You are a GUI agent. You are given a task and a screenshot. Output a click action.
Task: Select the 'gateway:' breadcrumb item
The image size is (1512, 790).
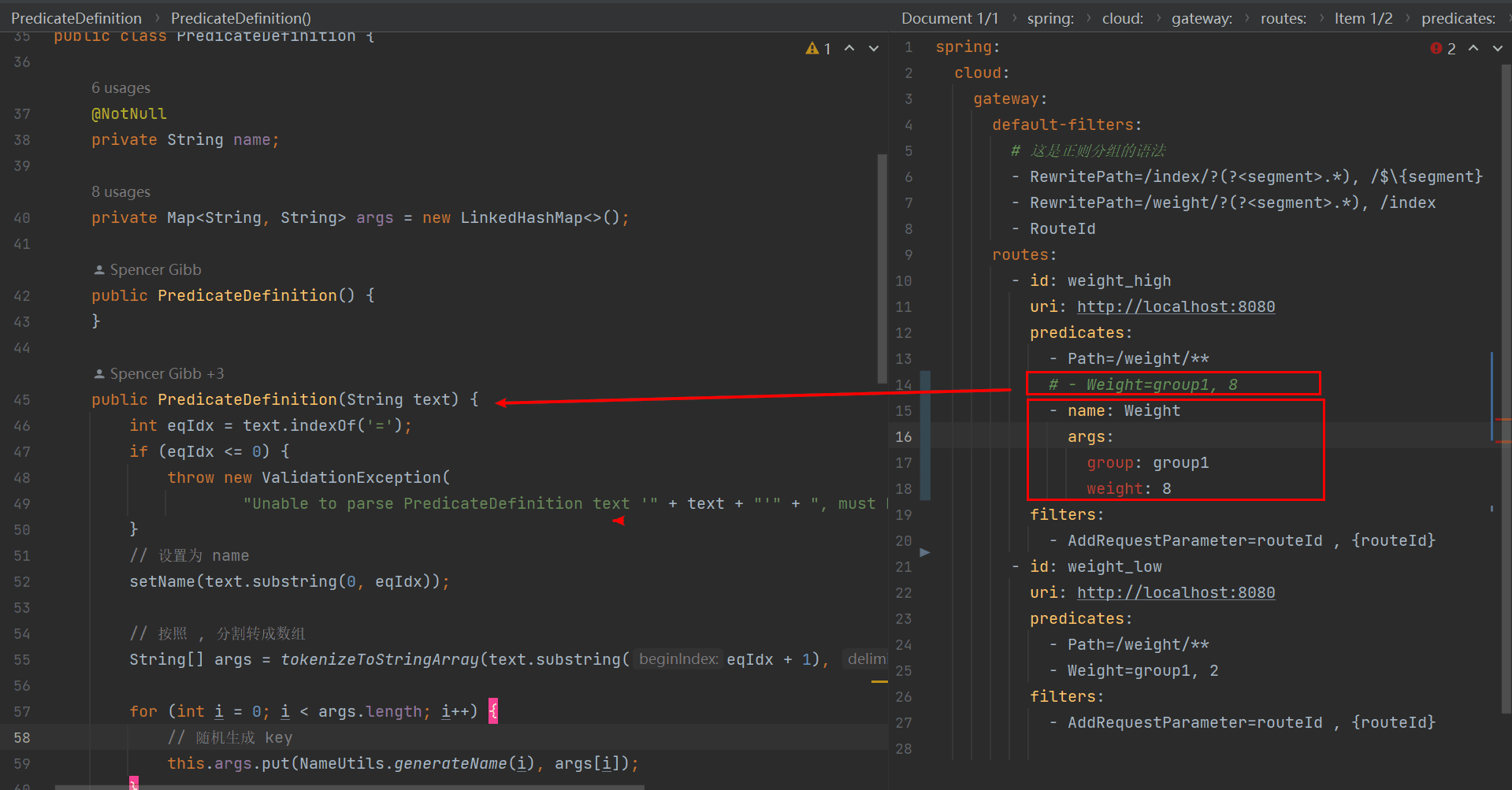point(1202,18)
